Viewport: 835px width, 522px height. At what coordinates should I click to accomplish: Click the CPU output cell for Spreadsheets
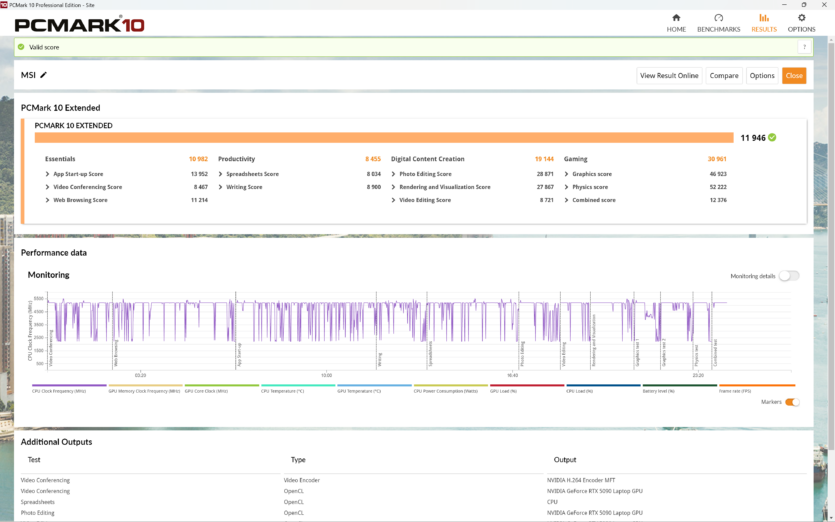(x=552, y=502)
